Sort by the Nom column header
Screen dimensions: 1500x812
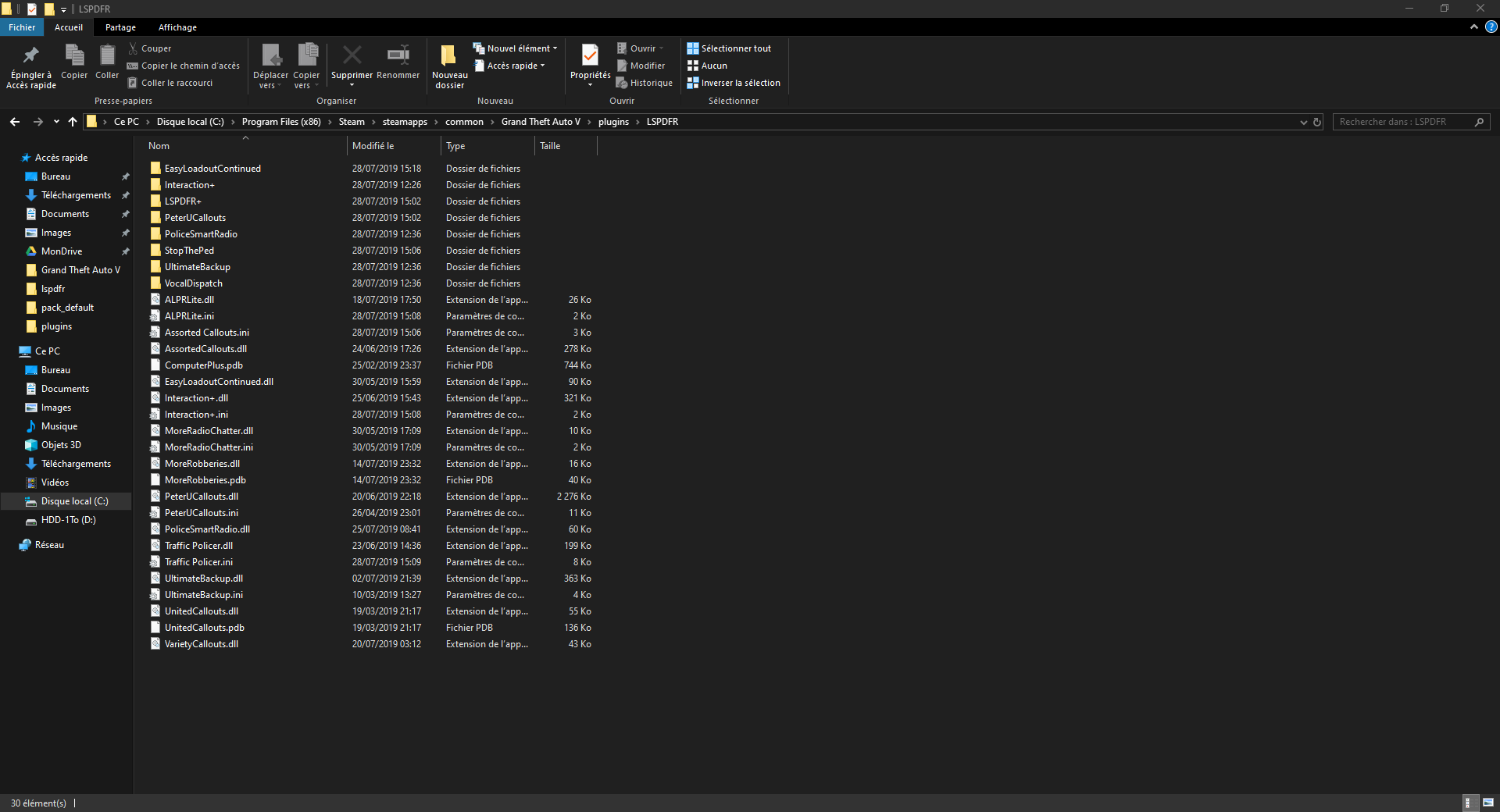[245, 146]
